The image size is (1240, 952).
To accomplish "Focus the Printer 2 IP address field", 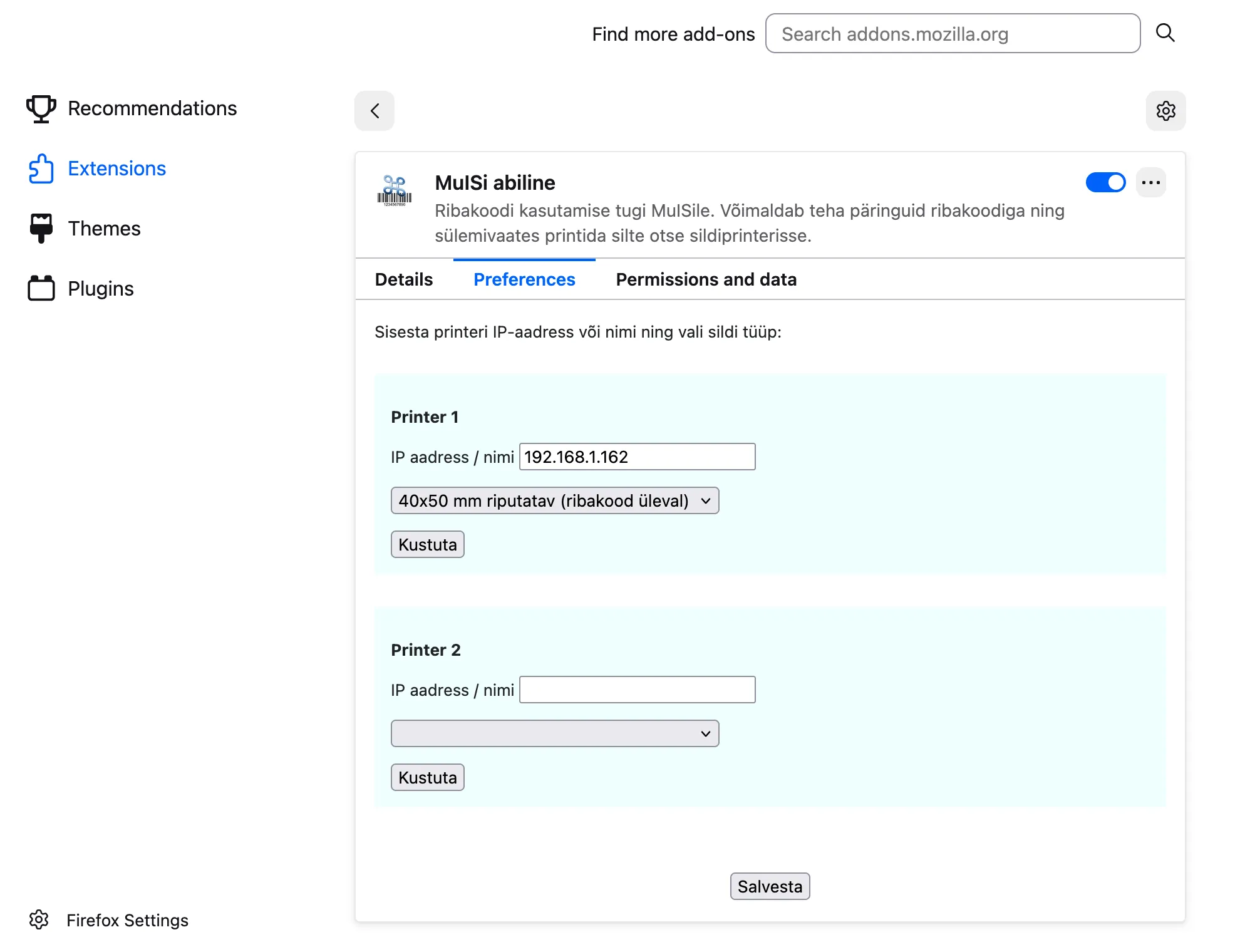I will [x=637, y=690].
